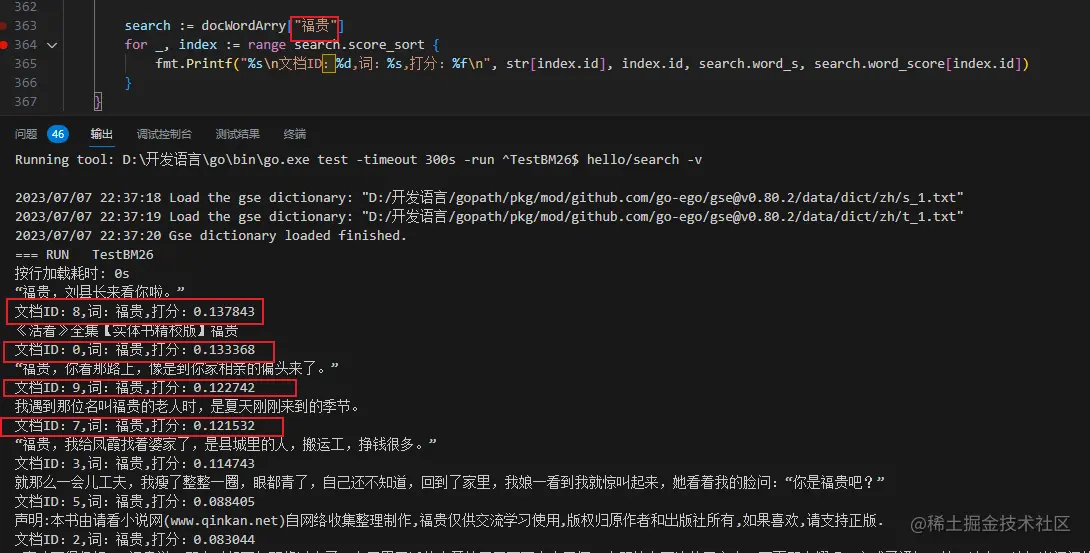Click result '文档ID: 5' score 0.088405
Image resolution: width=1090 pixels, height=553 pixels.
point(135,502)
